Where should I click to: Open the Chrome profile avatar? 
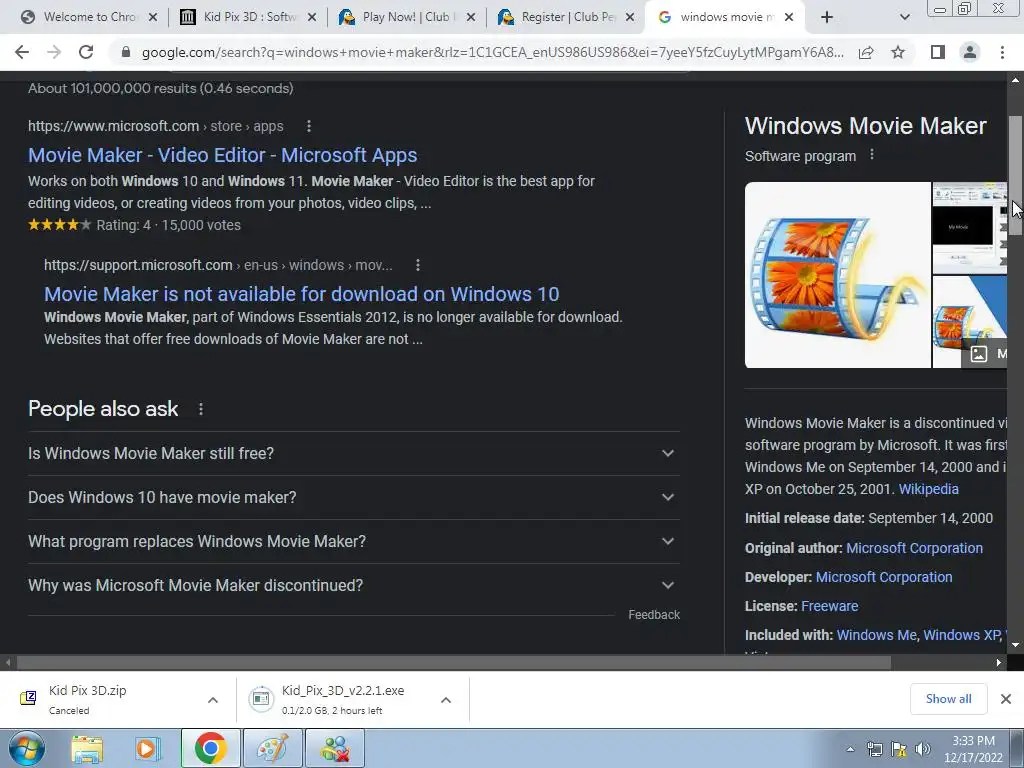pyautogui.click(x=970, y=52)
